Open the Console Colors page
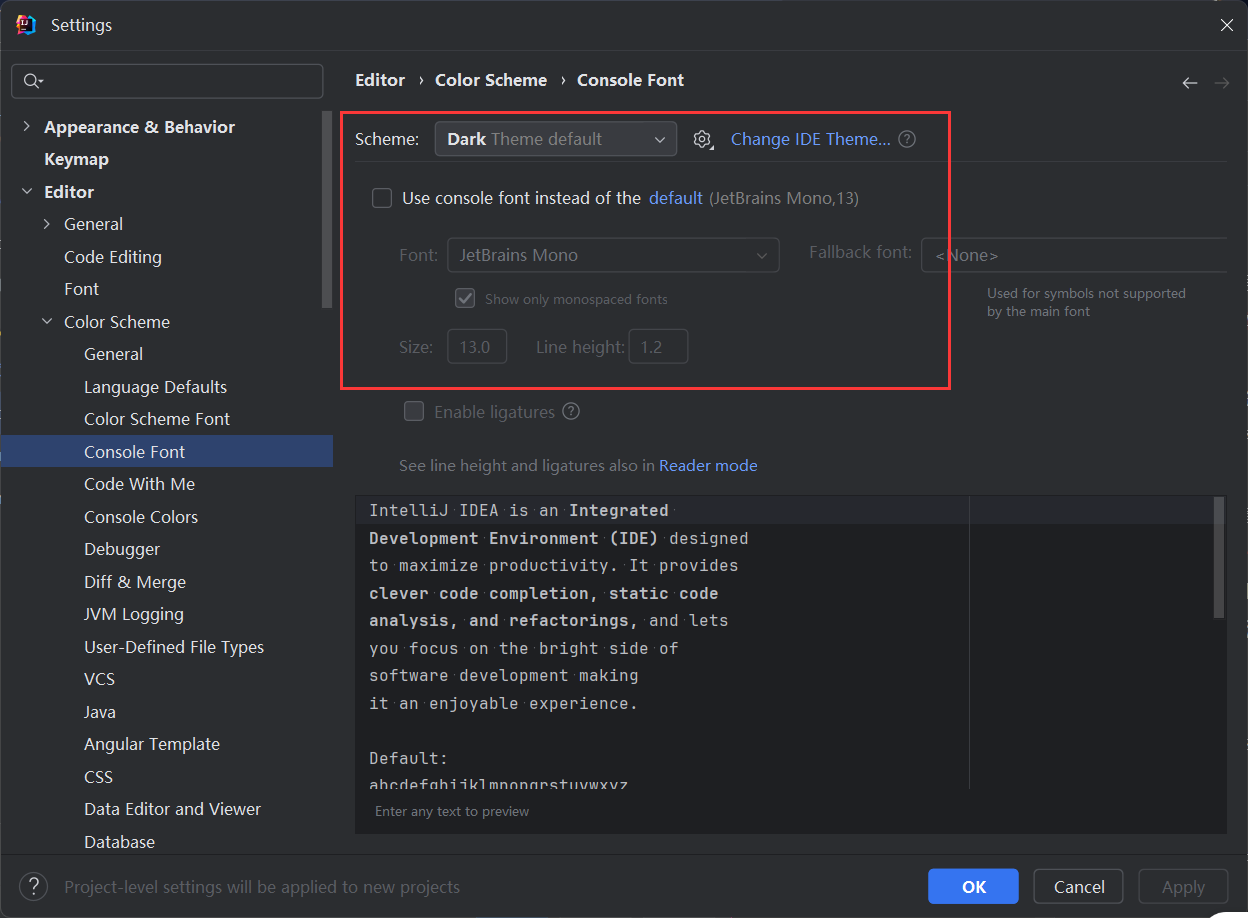The height and width of the screenshot is (918, 1248). (x=141, y=517)
